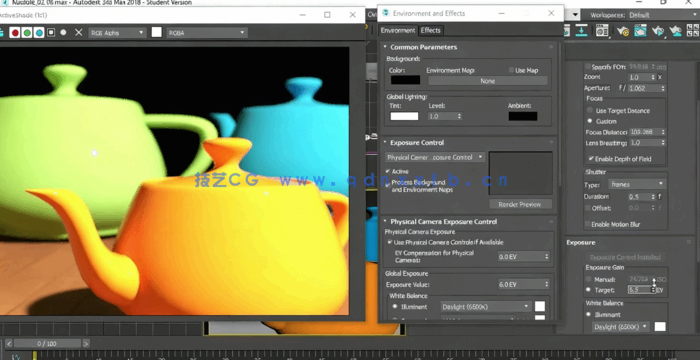Image resolution: width=700 pixels, height=360 pixels.
Task: Collapse the Common Parameters rollout
Action: 424,47
